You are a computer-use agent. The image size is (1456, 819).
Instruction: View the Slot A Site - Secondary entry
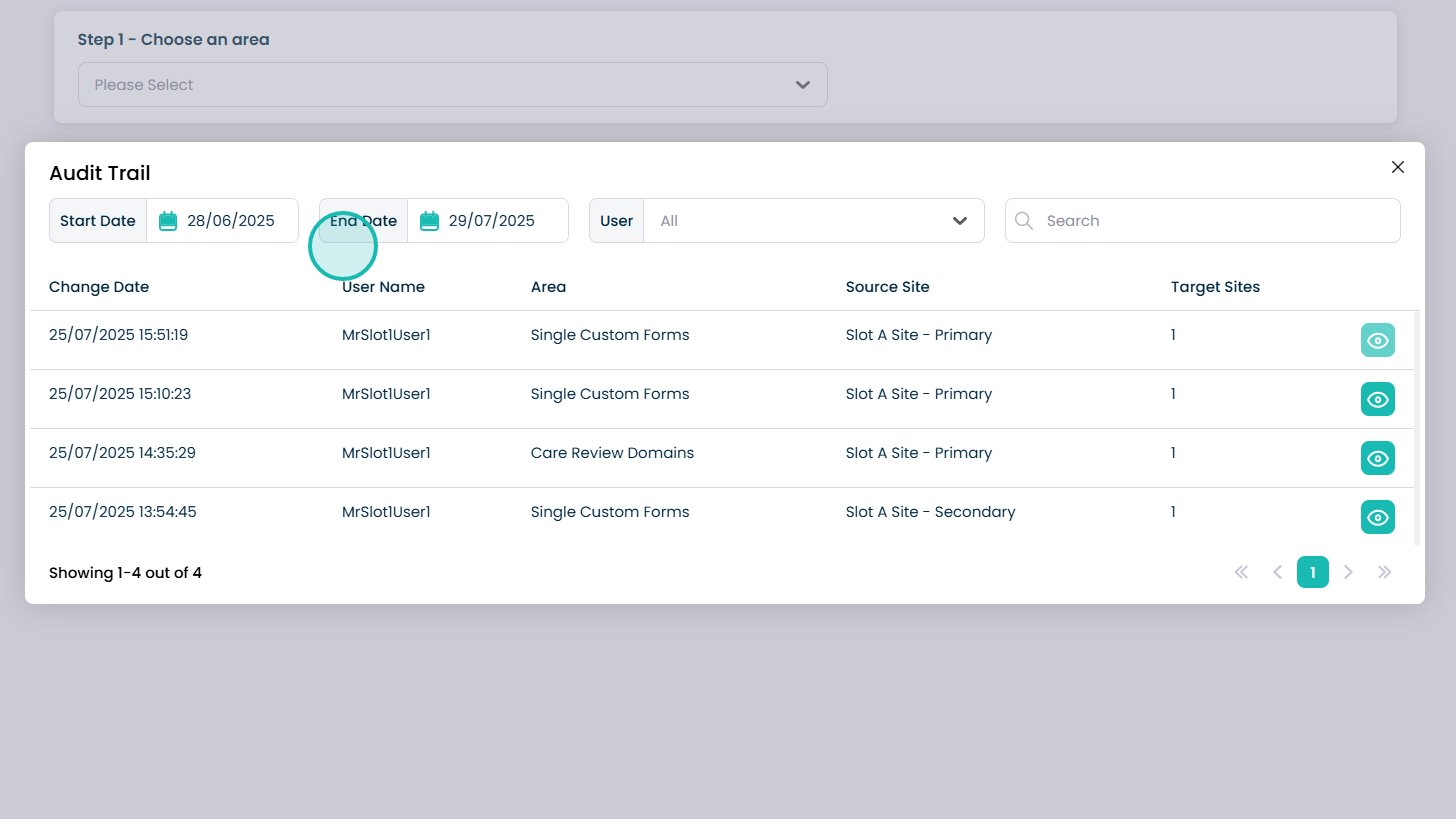pyautogui.click(x=1377, y=517)
